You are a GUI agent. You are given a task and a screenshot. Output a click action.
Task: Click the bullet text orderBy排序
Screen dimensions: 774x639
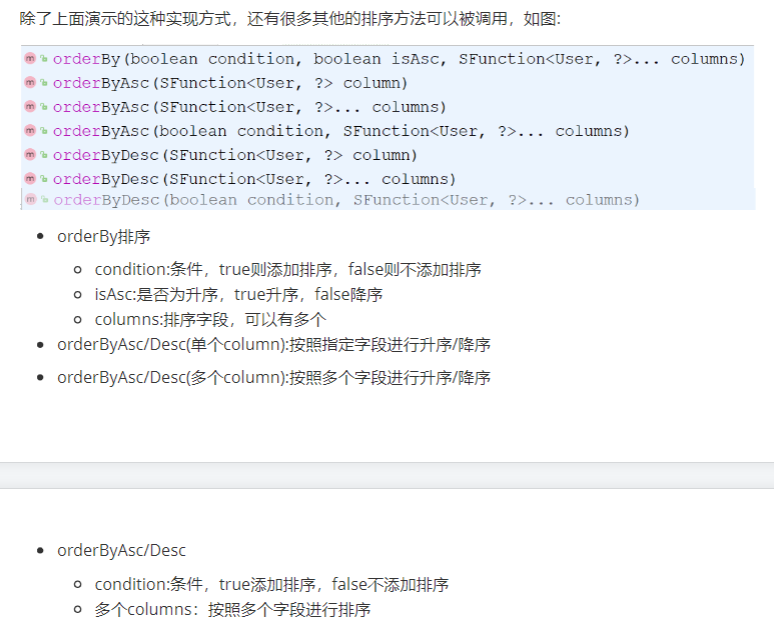(104, 237)
